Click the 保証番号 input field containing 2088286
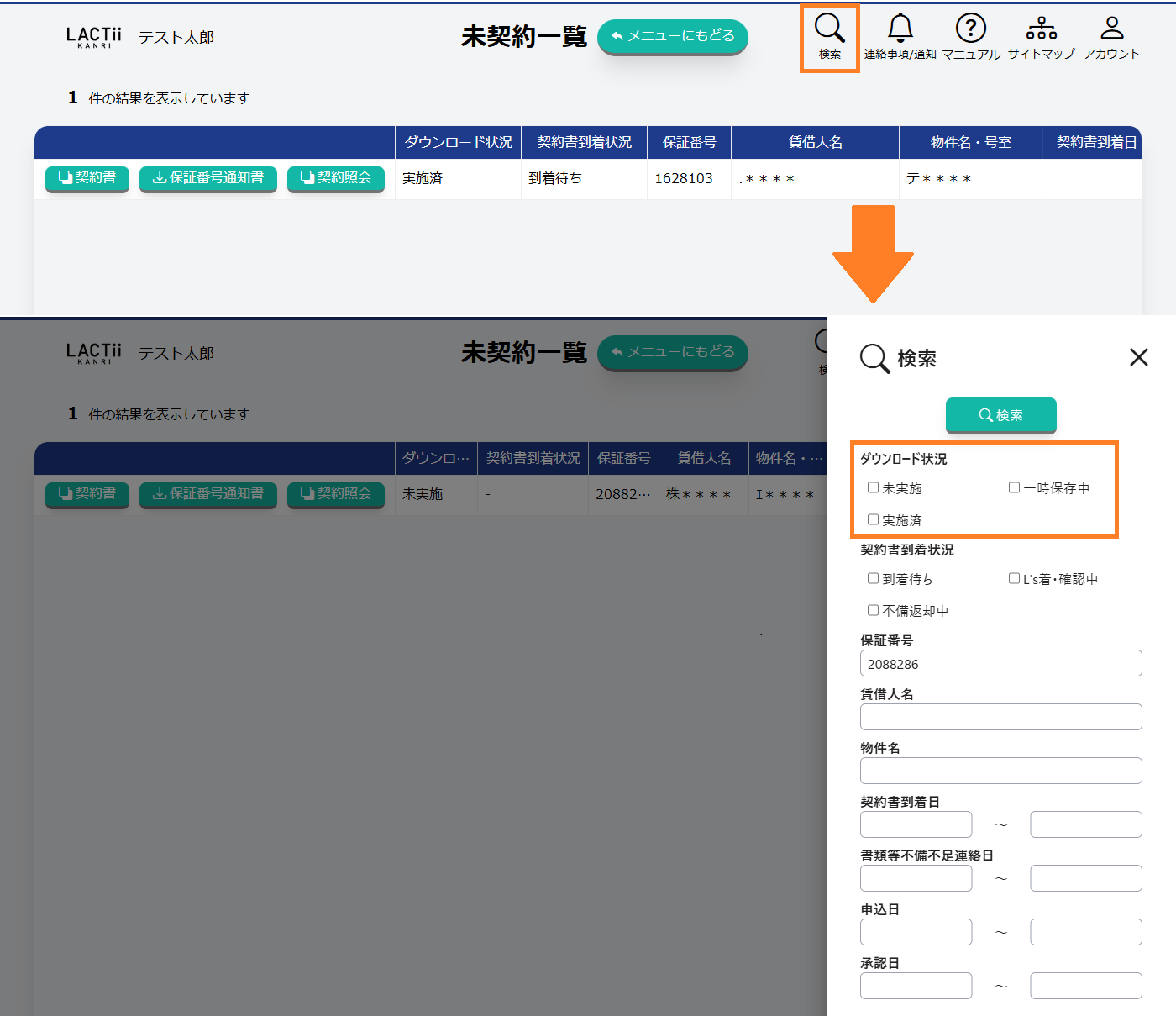The width and height of the screenshot is (1176, 1016). tap(1000, 663)
